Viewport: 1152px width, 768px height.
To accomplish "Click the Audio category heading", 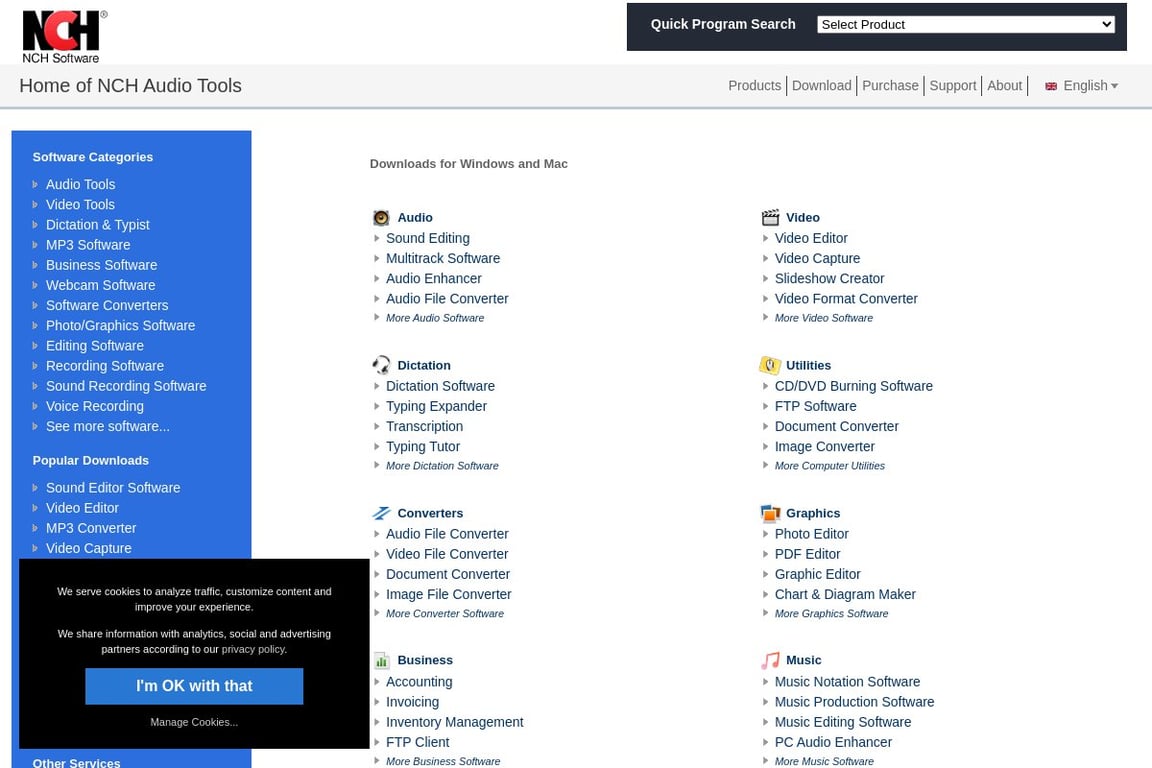I will tap(415, 218).
